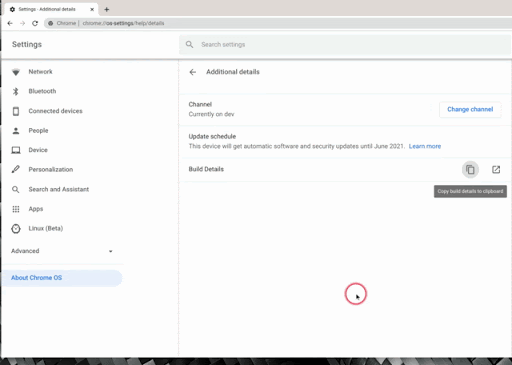This screenshot has width=512, height=365.
Task: Open Connected devices settings
Action: pyautogui.click(x=55, y=111)
